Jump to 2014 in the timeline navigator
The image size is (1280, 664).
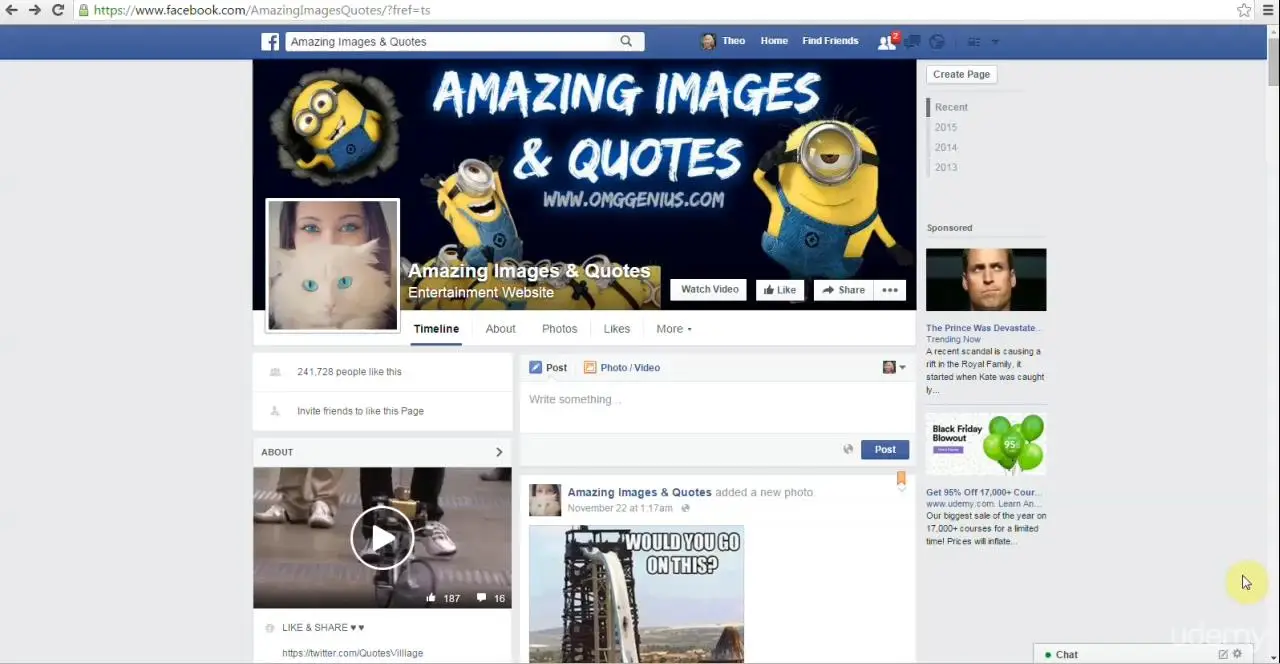coord(946,147)
